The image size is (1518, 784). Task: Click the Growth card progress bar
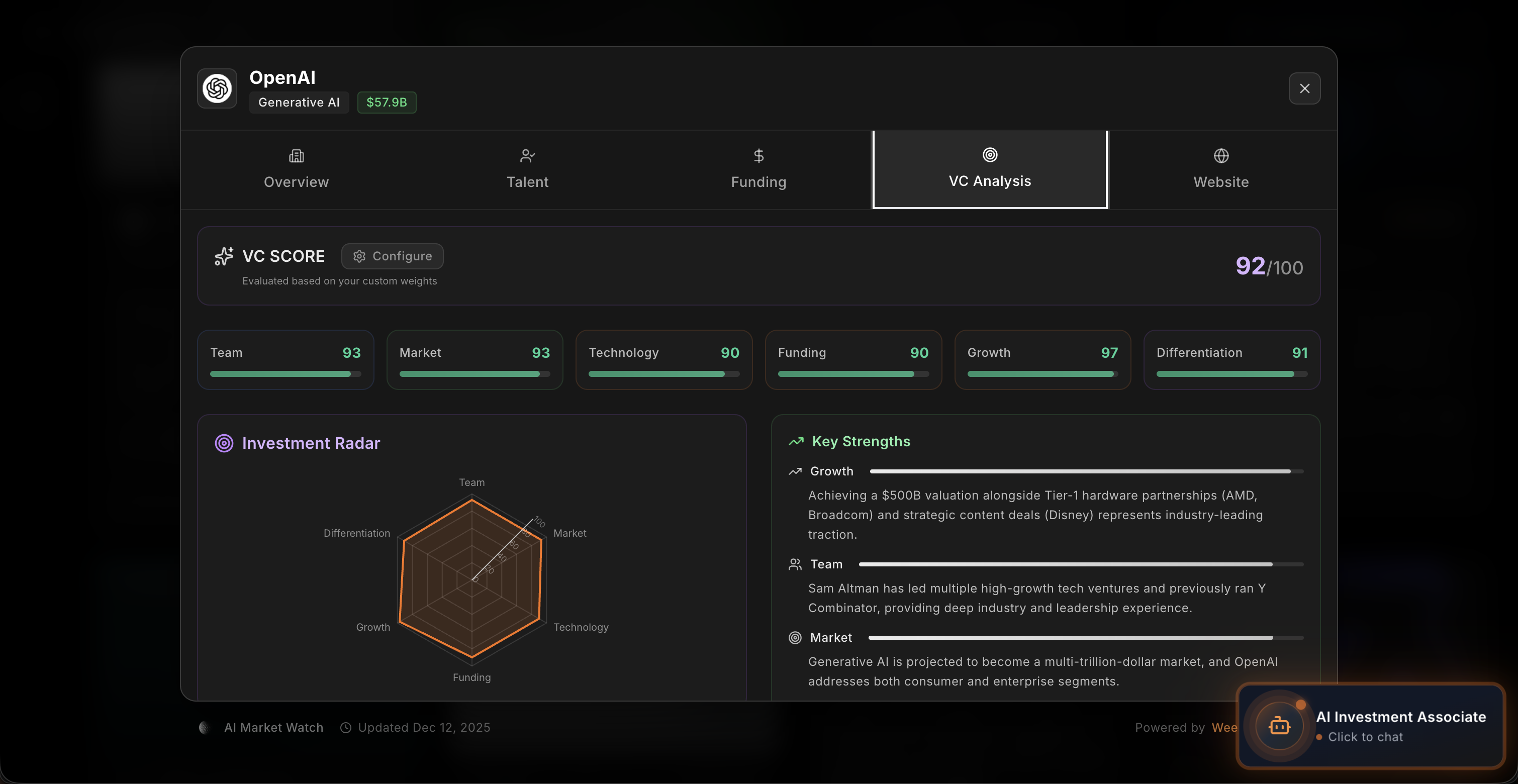click(1042, 374)
